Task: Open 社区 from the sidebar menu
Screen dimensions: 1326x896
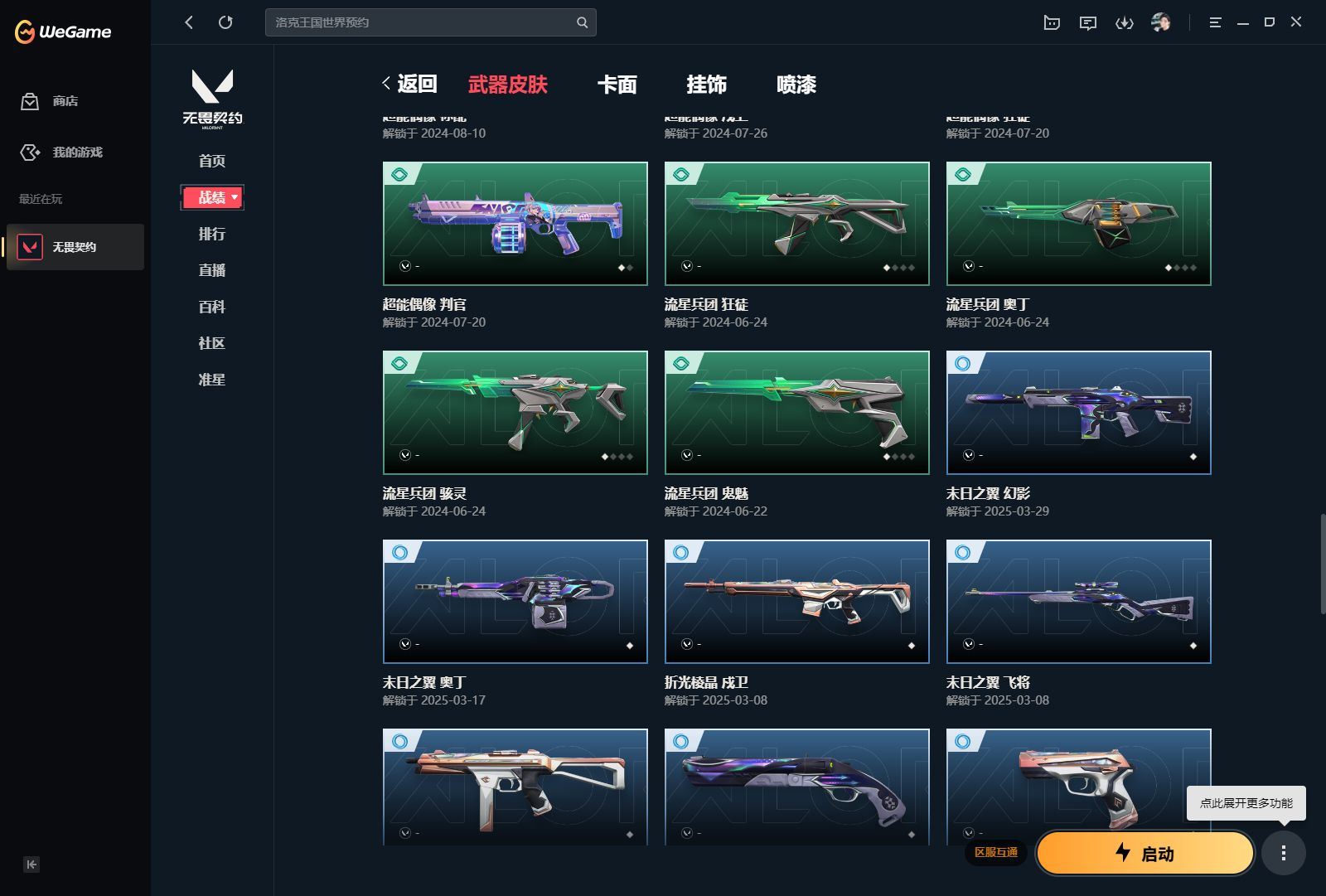Action: tap(212, 343)
